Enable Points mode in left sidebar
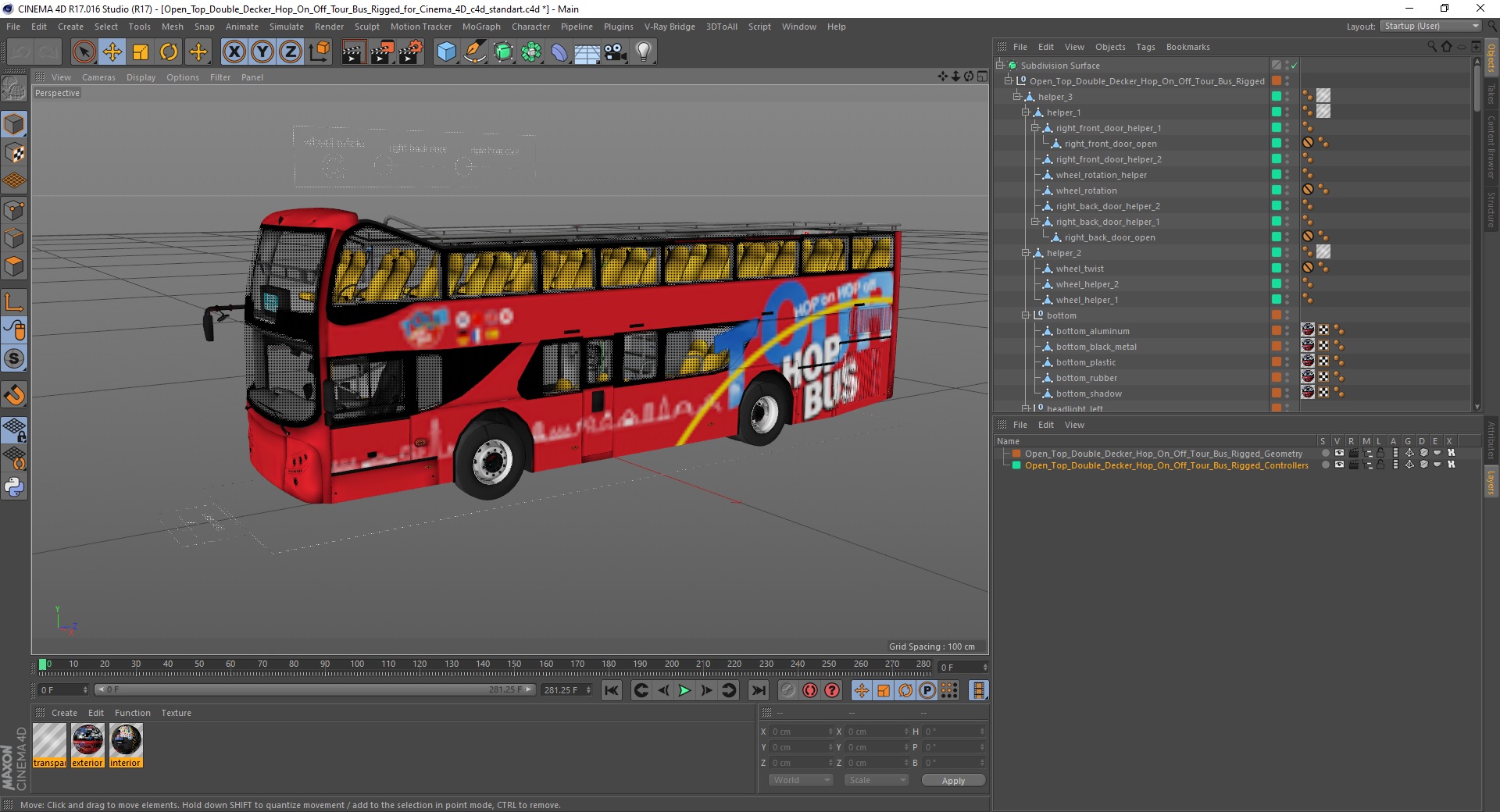Viewport: 1500px width, 812px height. click(x=14, y=209)
